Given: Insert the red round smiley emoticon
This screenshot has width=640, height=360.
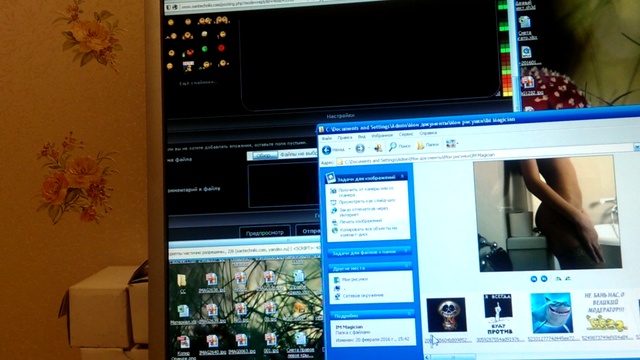Looking at the screenshot, I should (221, 48).
